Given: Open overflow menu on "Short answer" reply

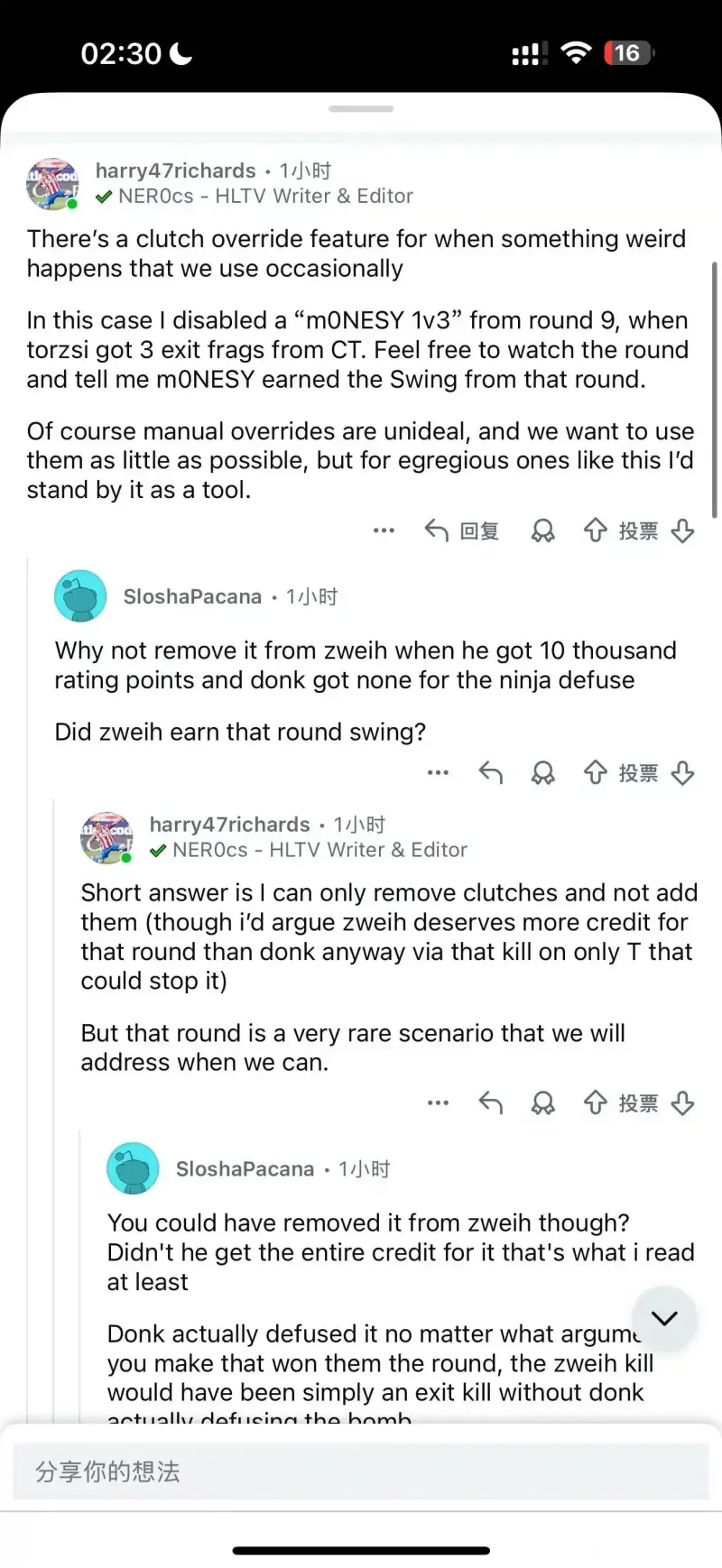Looking at the screenshot, I should tap(438, 1102).
